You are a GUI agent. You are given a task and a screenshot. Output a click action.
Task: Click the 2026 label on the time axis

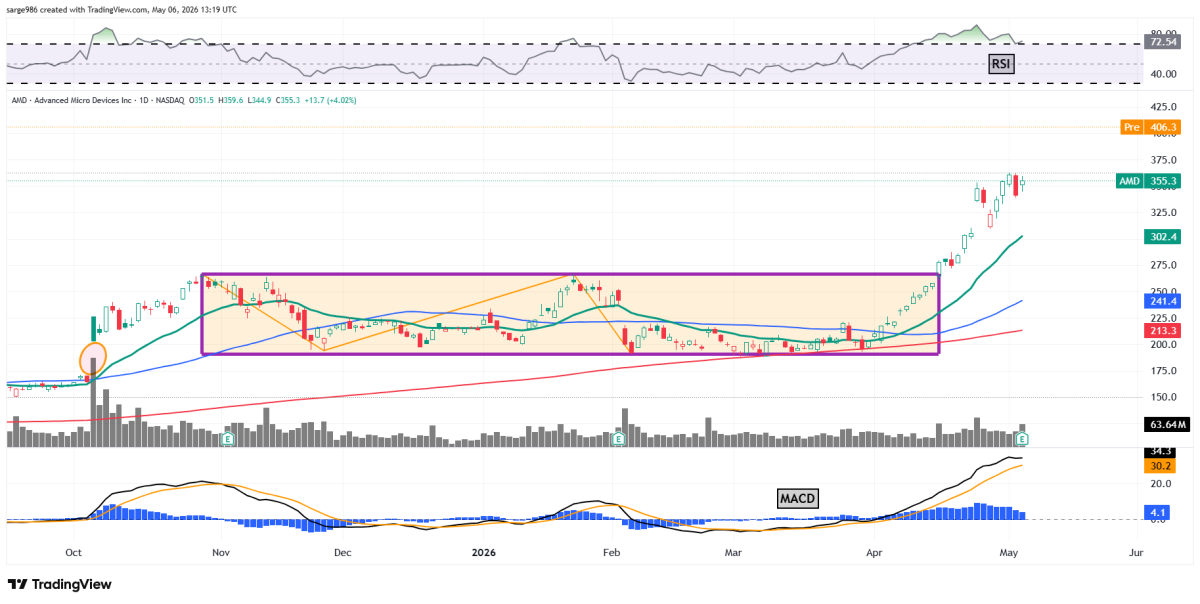[x=484, y=551]
